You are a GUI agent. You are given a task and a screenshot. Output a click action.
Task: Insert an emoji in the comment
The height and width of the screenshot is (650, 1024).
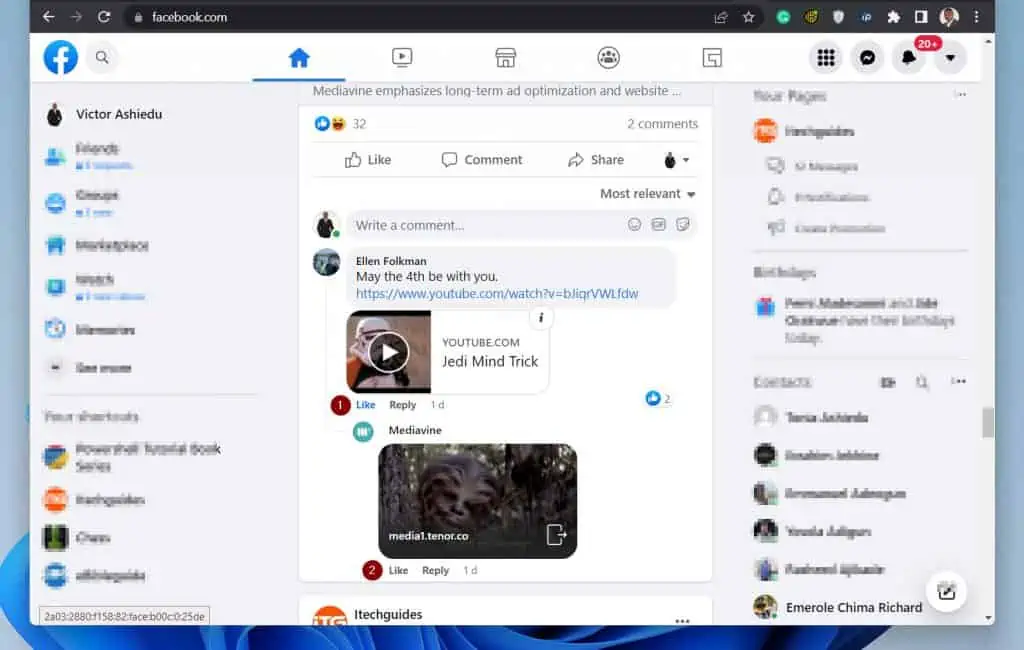[634, 225]
